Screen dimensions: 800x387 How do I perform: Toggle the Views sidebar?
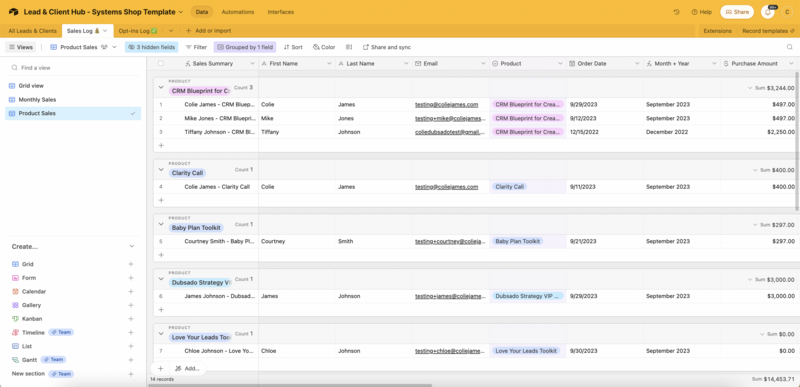21,47
